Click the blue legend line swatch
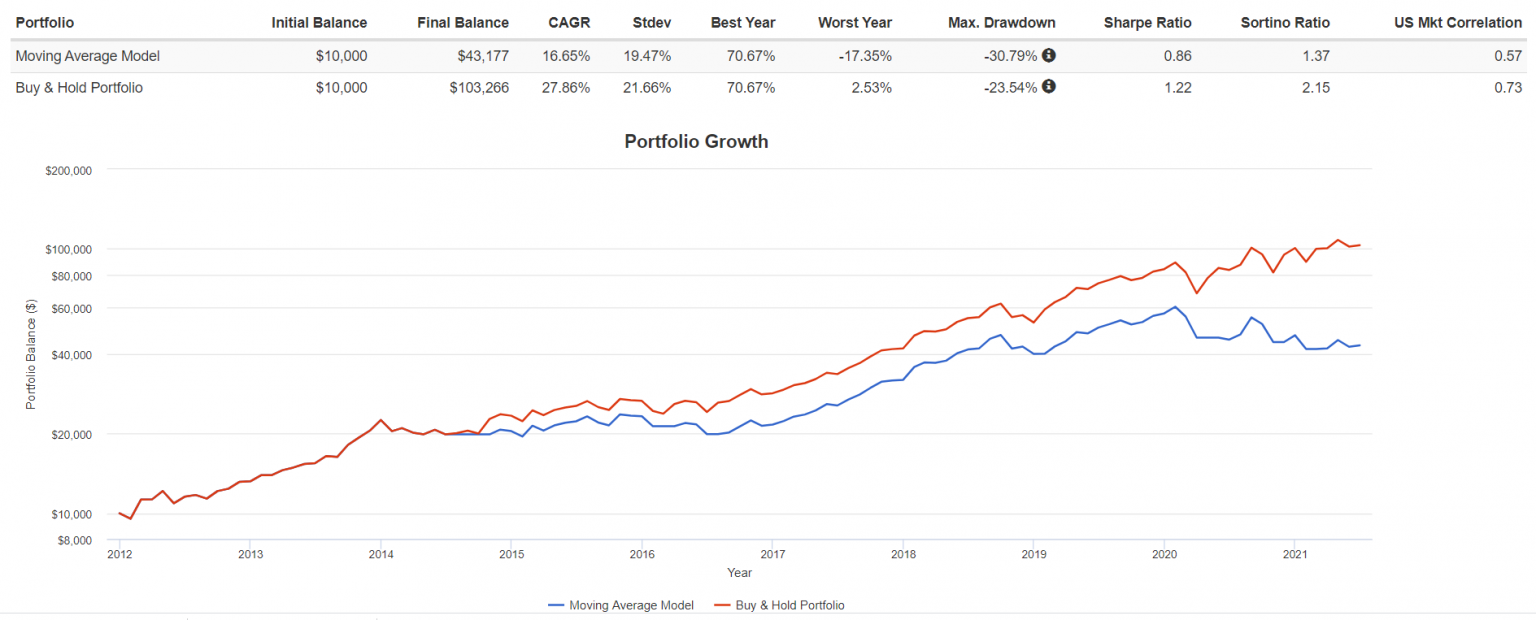The image size is (1536, 620). point(556,605)
